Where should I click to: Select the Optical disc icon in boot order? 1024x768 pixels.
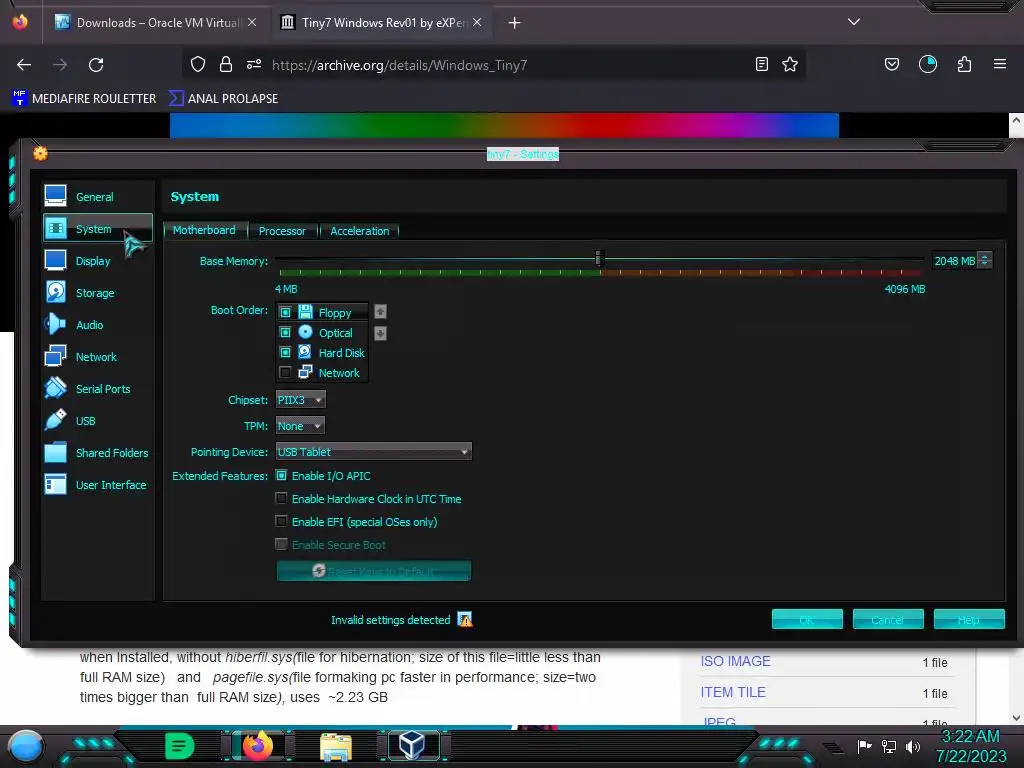tap(305, 332)
